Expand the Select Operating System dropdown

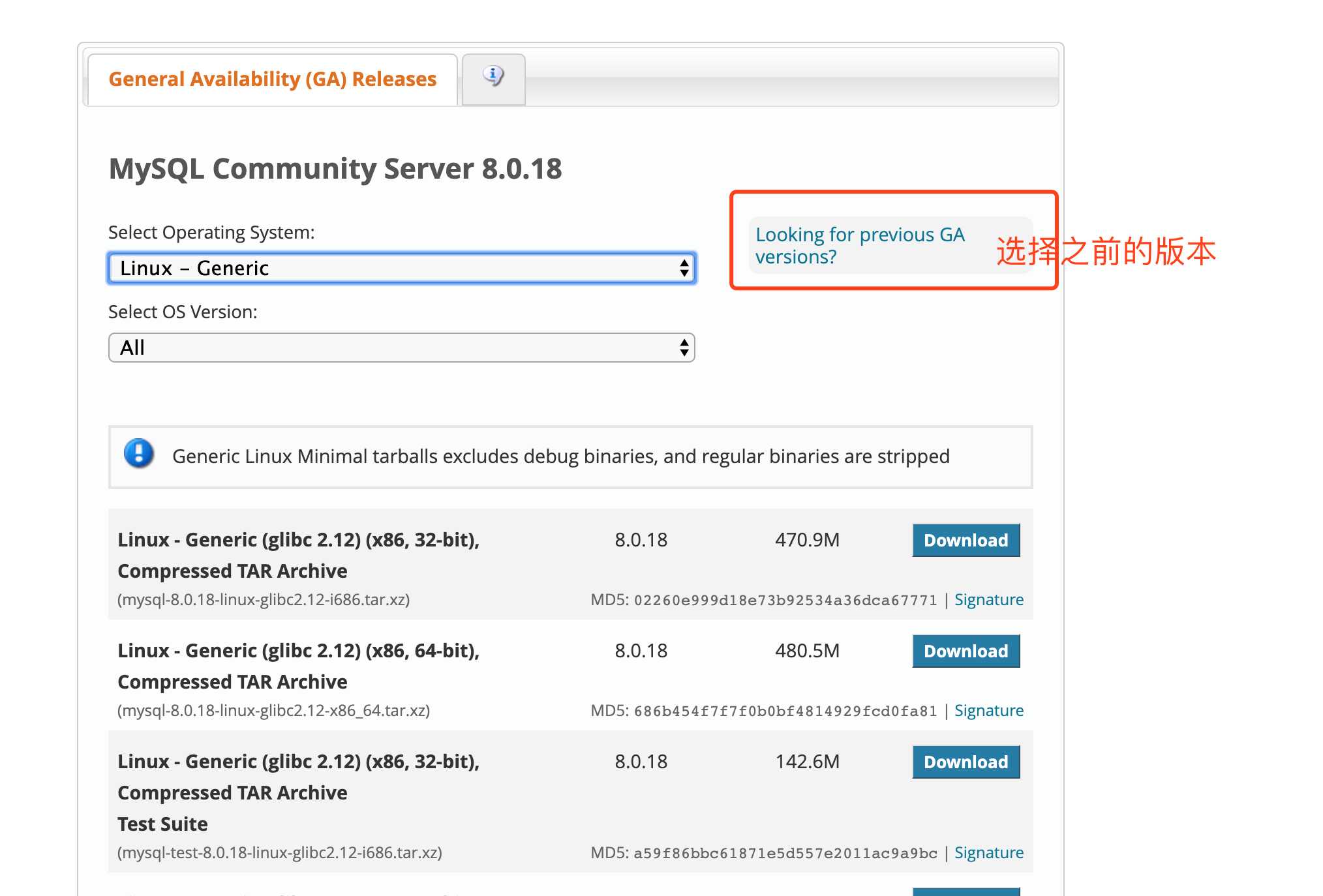[400, 267]
